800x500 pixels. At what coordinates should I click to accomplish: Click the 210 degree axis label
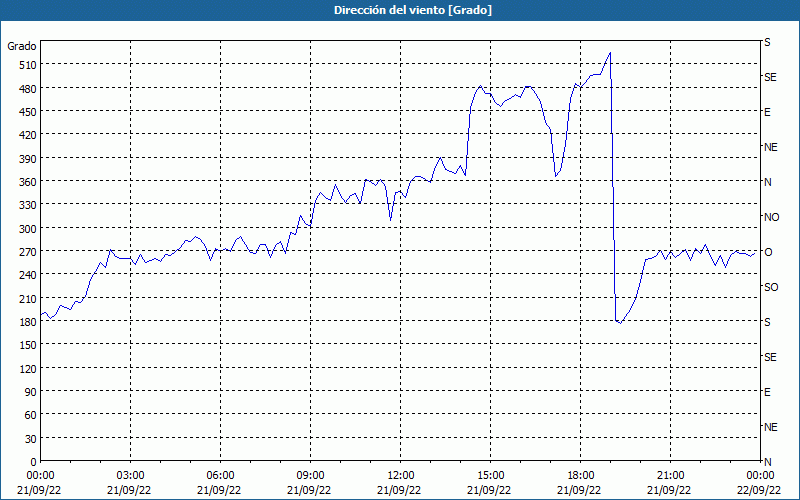tap(28, 298)
